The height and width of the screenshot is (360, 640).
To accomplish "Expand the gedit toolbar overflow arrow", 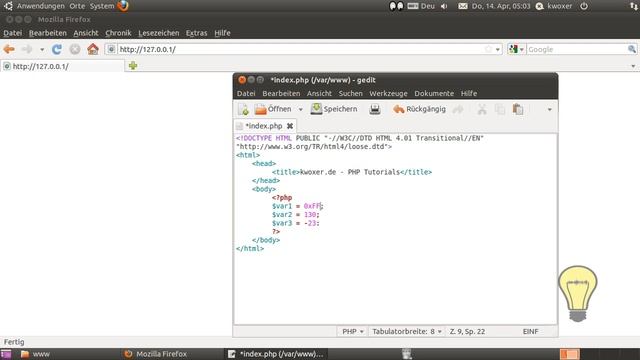I will point(549,109).
